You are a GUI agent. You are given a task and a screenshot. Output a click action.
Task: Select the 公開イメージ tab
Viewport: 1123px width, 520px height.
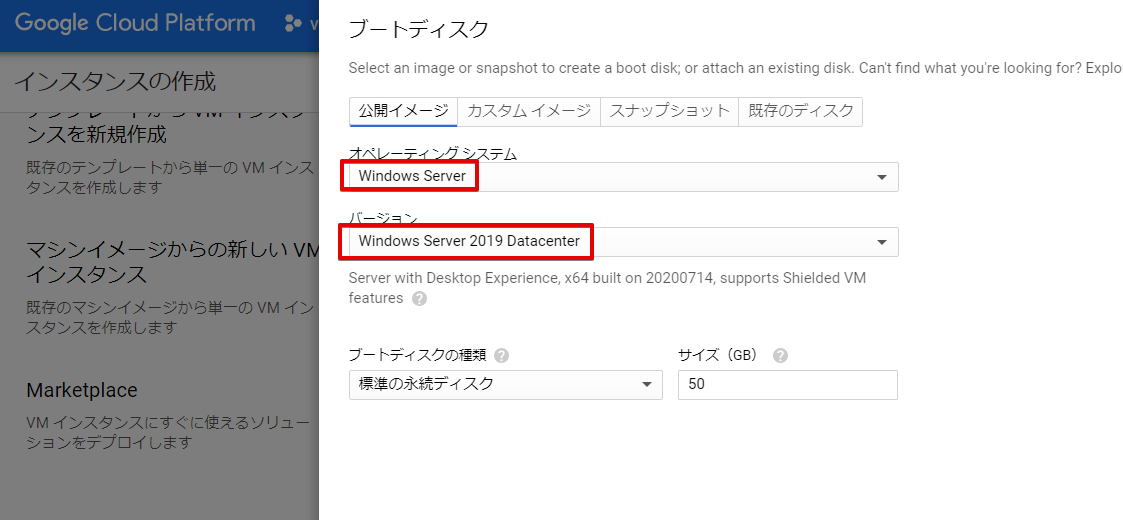point(403,111)
